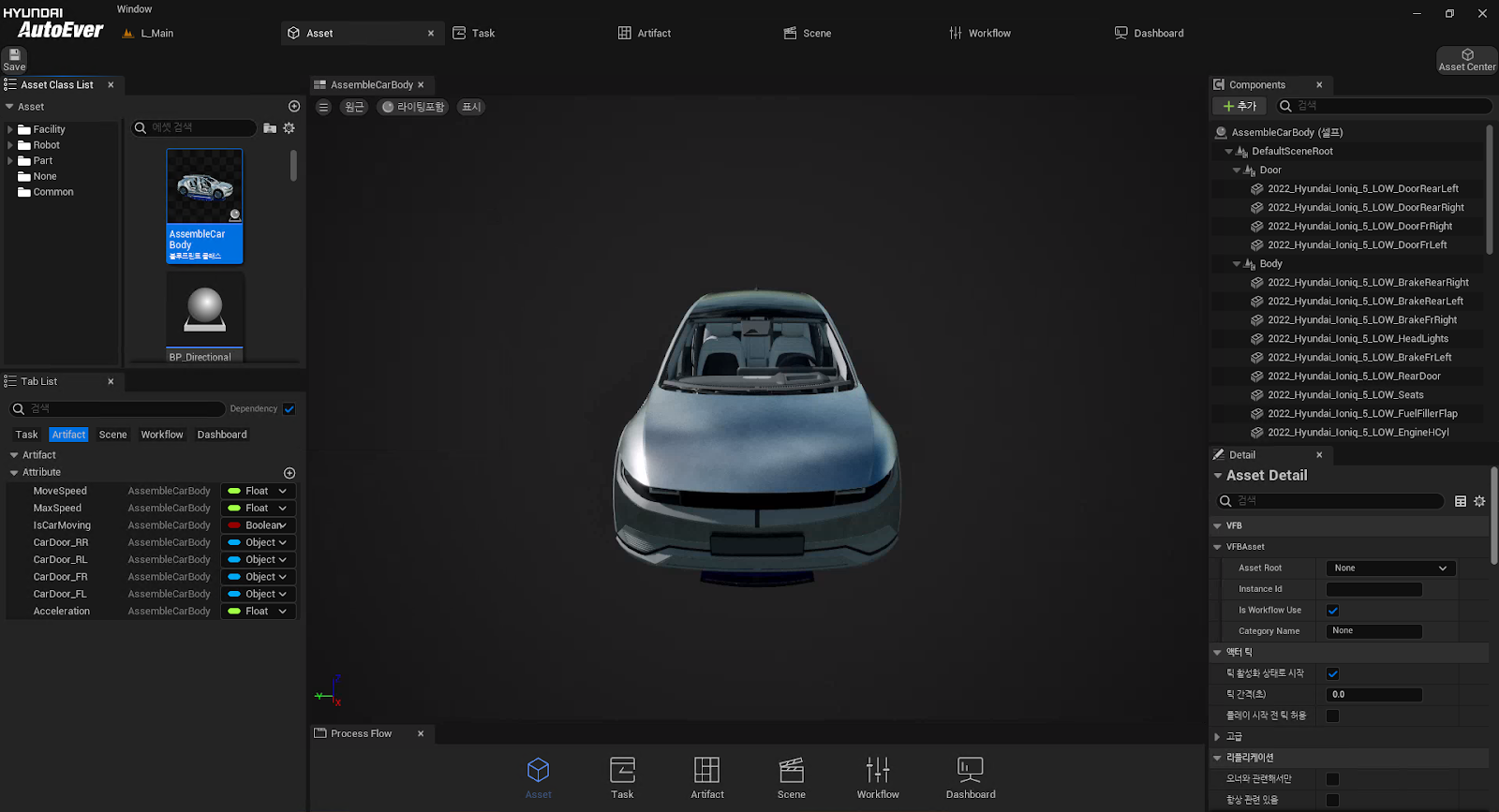
Task: Open IsCarMoving Boolean type dropdown
Action: (x=259, y=525)
